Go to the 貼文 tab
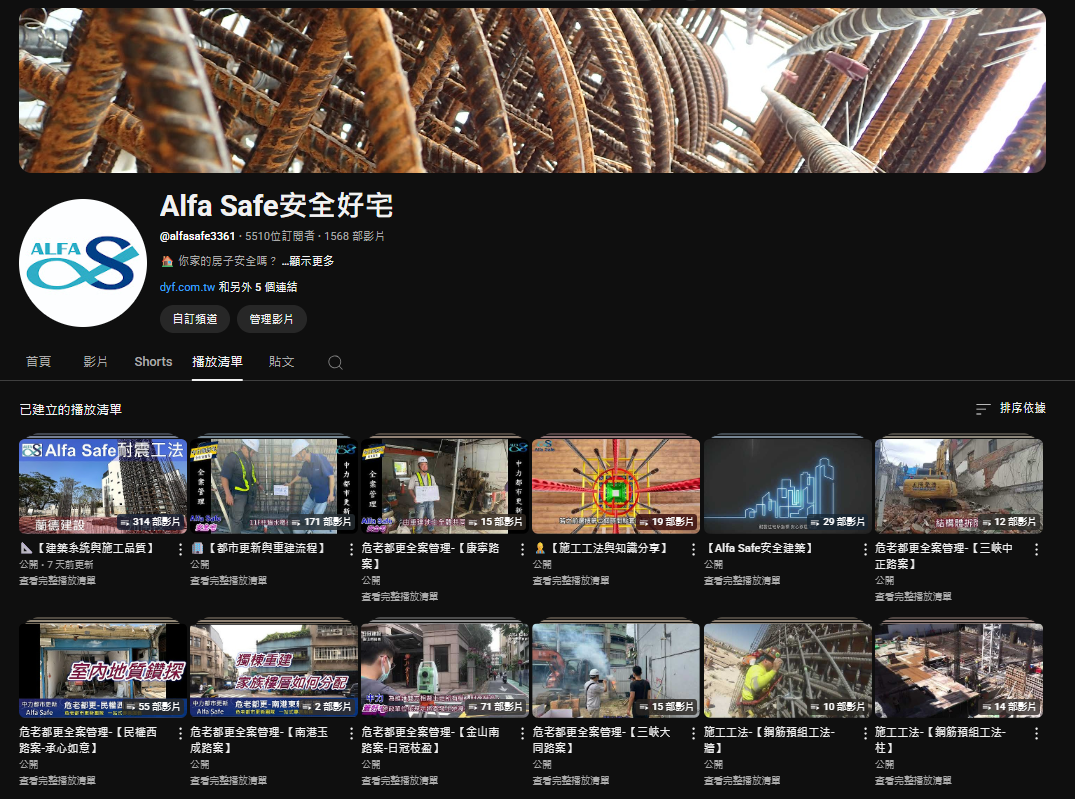The image size is (1075, 799). pos(282,362)
